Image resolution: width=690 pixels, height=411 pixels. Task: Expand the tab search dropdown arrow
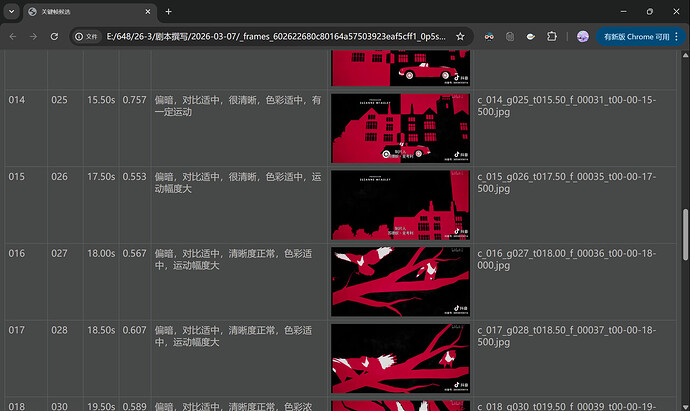(x=12, y=11)
